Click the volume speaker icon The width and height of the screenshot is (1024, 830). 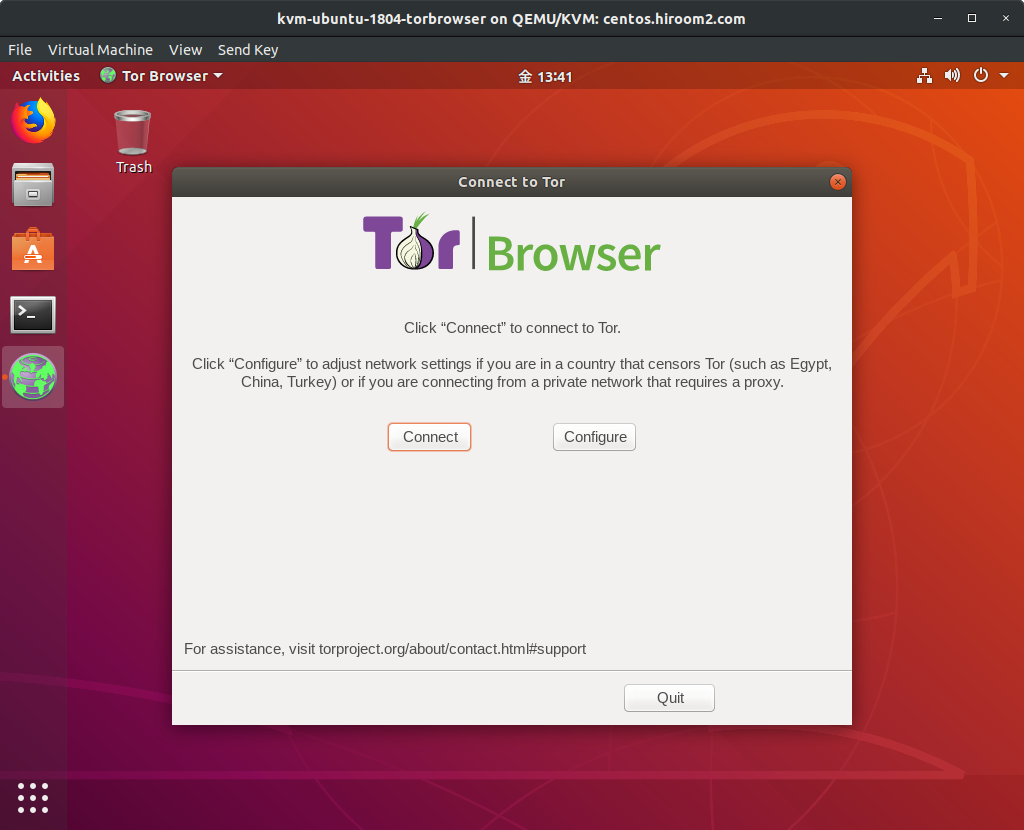point(952,76)
